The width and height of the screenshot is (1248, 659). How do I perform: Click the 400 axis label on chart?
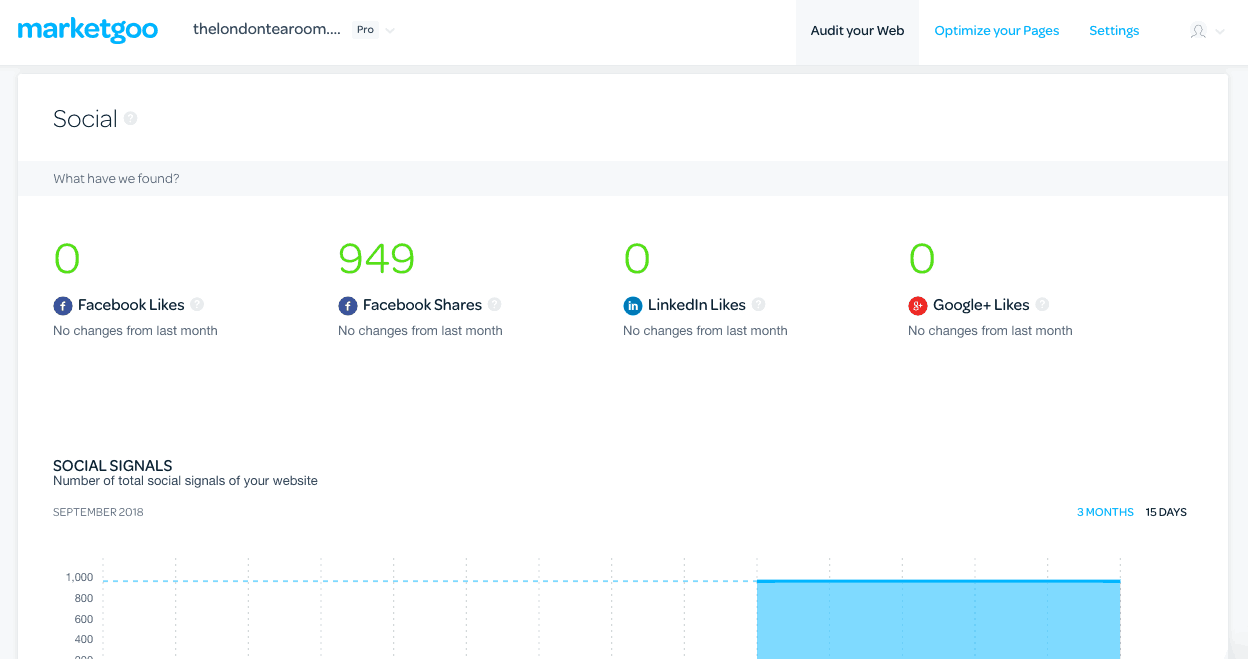(83, 640)
